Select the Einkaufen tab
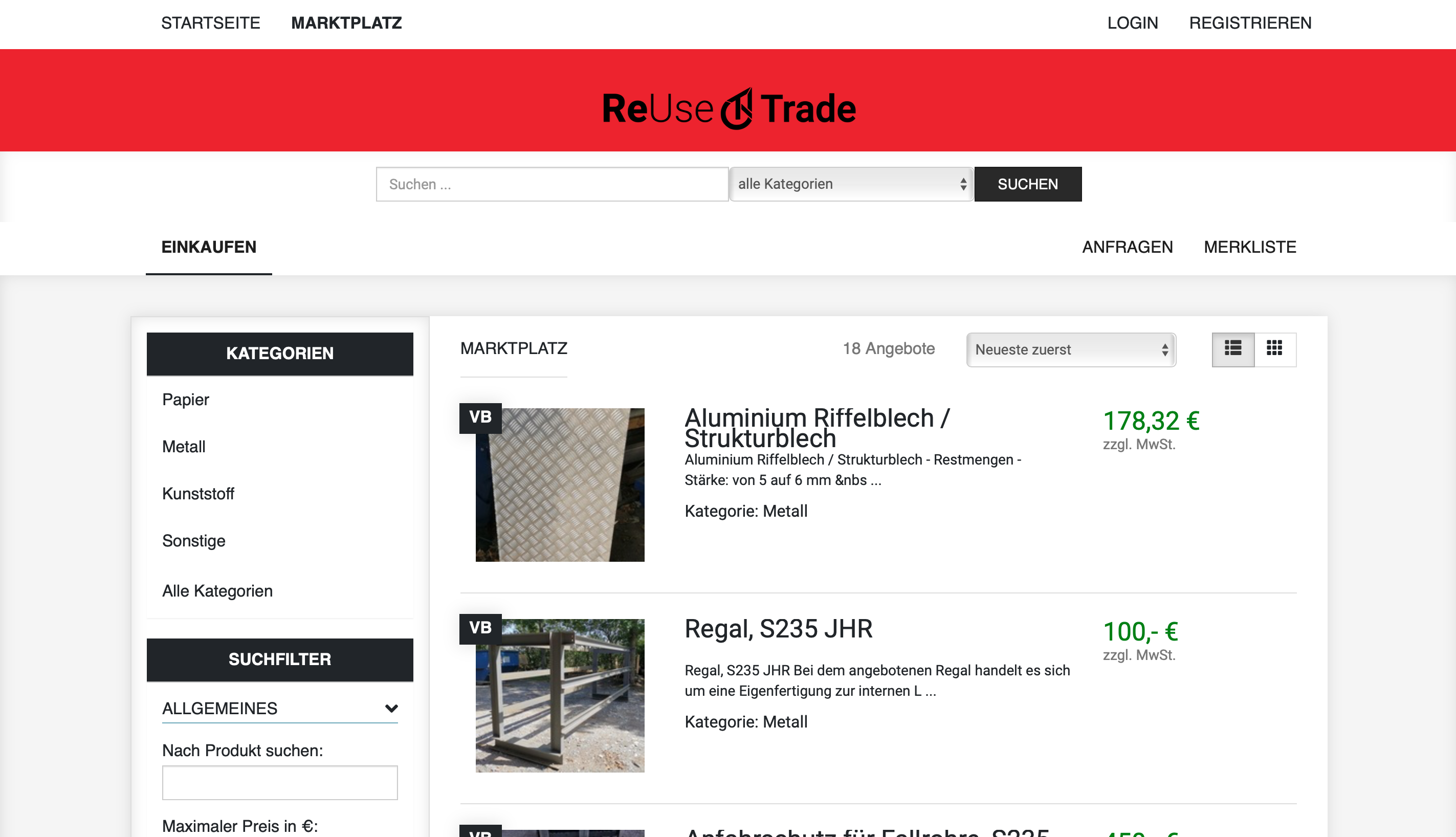Viewport: 1456px width, 837px height. pos(209,247)
